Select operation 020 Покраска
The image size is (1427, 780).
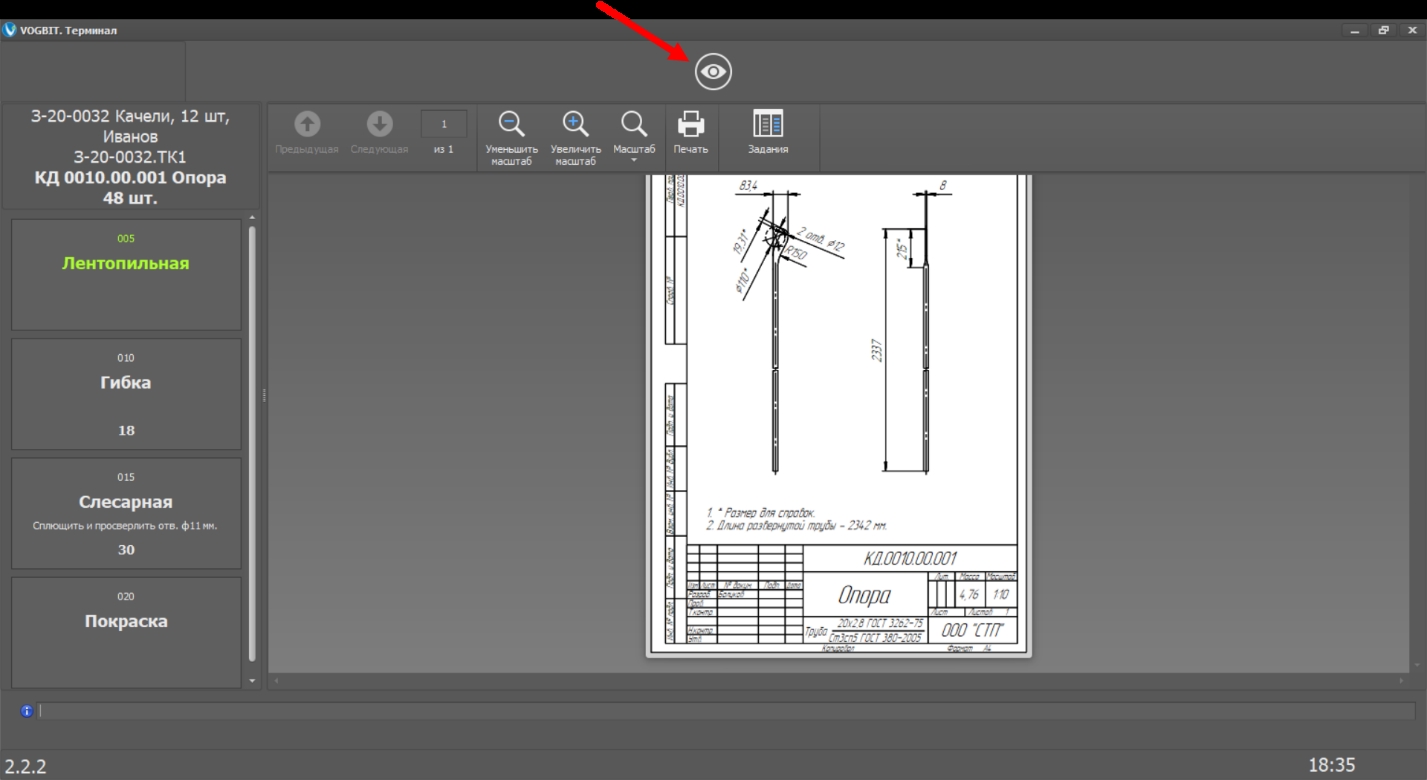[126, 631]
